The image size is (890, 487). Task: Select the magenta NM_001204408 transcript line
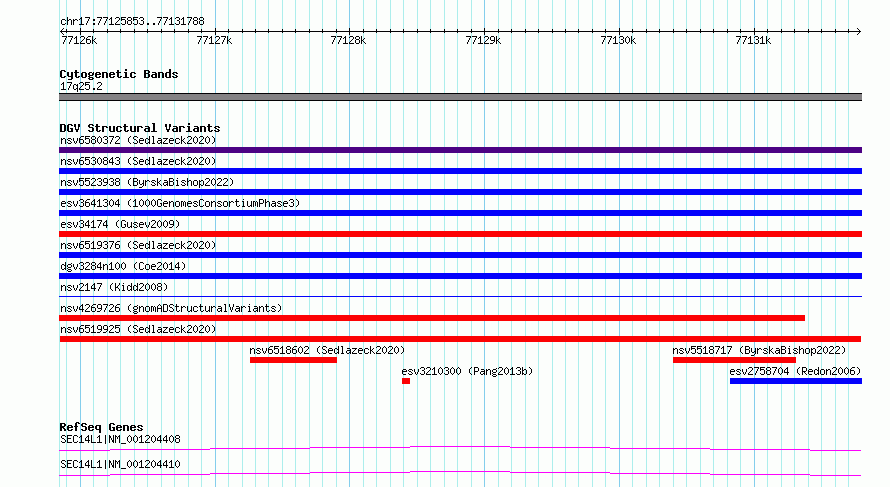(460, 449)
